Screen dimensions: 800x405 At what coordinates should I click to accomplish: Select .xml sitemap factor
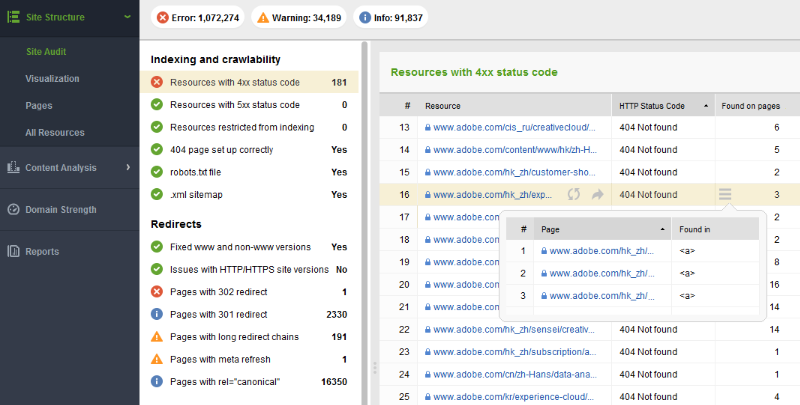pyautogui.click(x=249, y=194)
